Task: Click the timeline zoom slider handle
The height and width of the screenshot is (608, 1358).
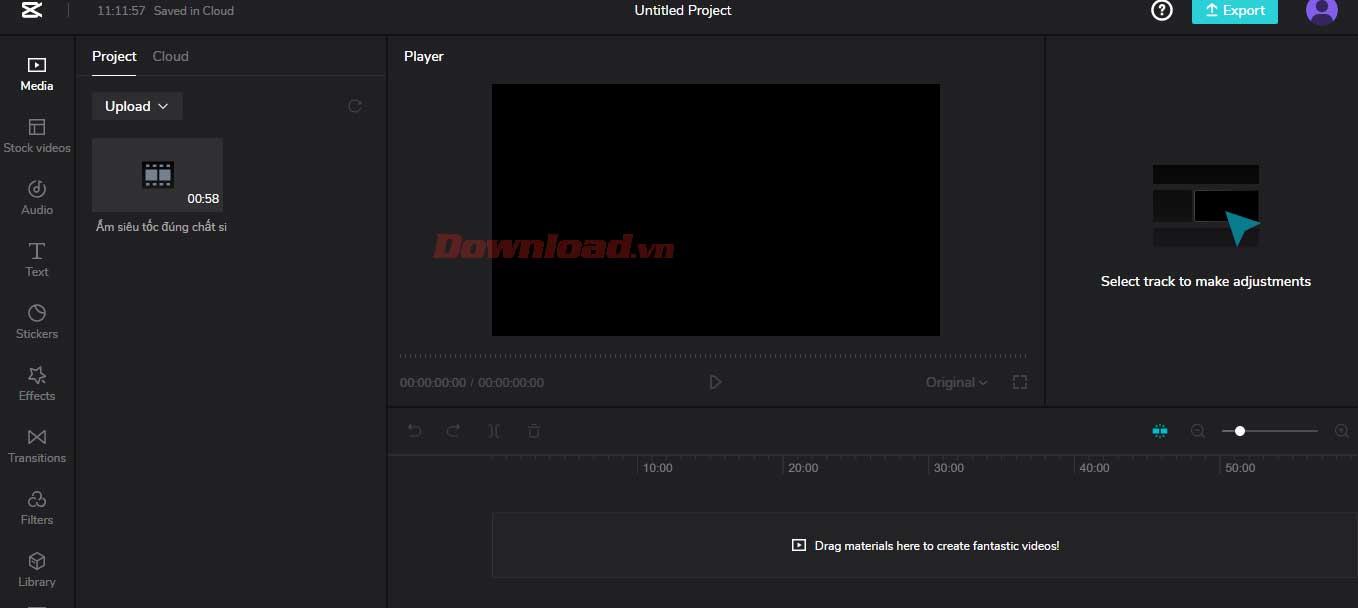Action: (1240, 431)
